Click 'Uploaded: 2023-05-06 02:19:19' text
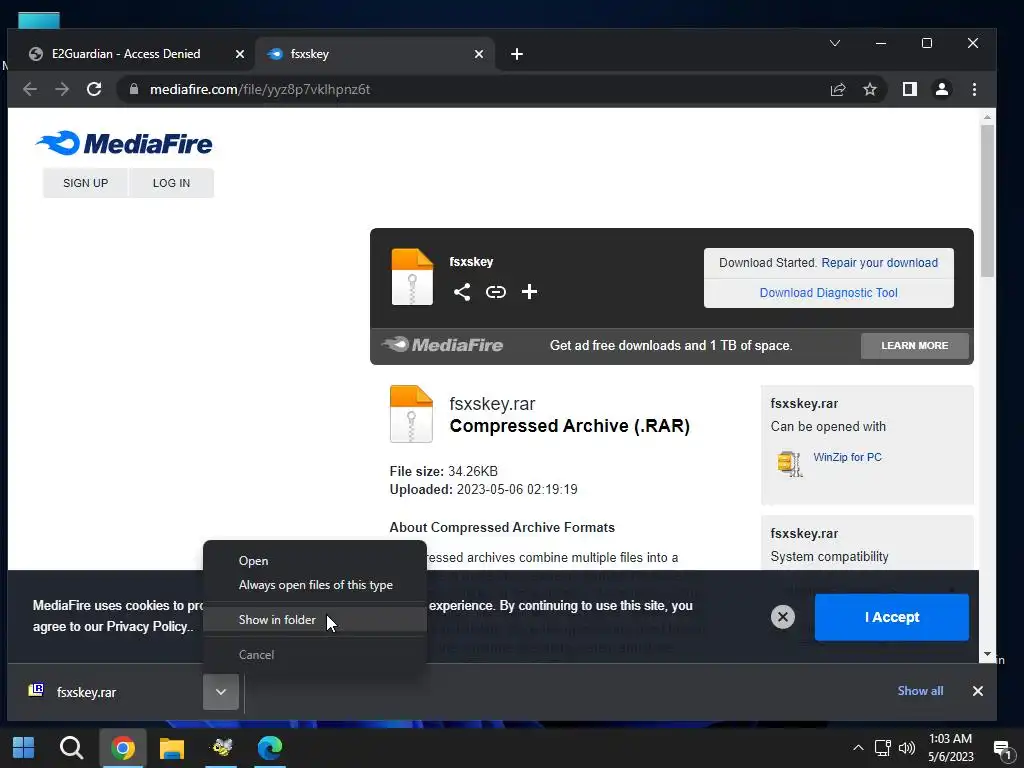The height and width of the screenshot is (768, 1024). (x=483, y=490)
